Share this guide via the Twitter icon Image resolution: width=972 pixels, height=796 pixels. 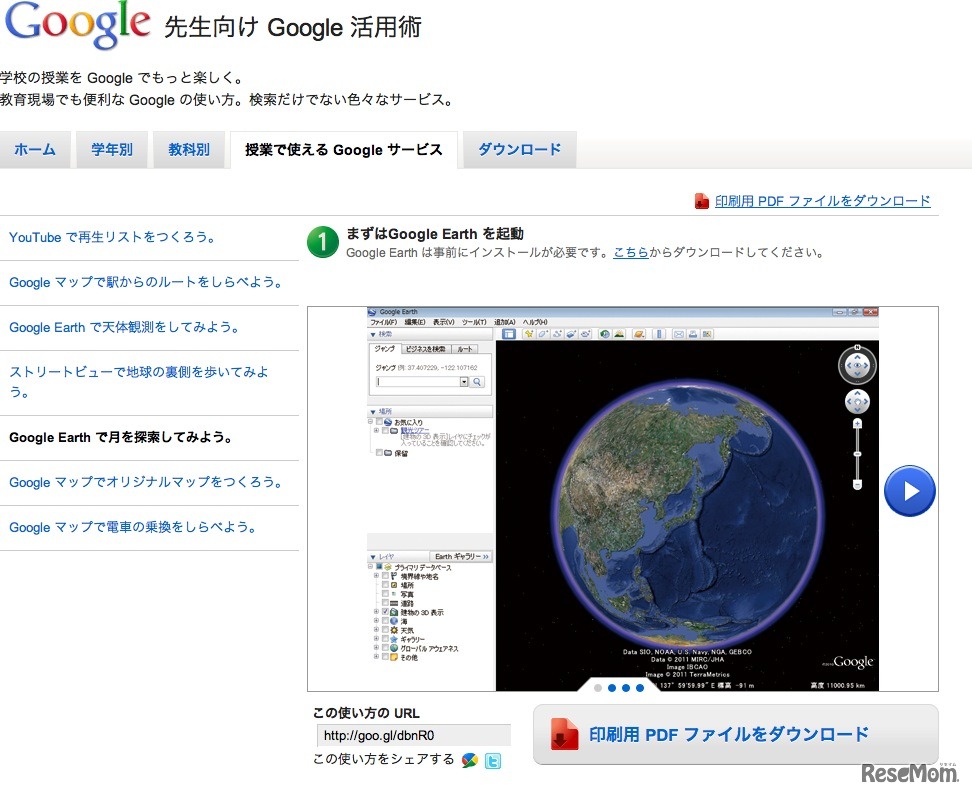pyautogui.click(x=492, y=761)
